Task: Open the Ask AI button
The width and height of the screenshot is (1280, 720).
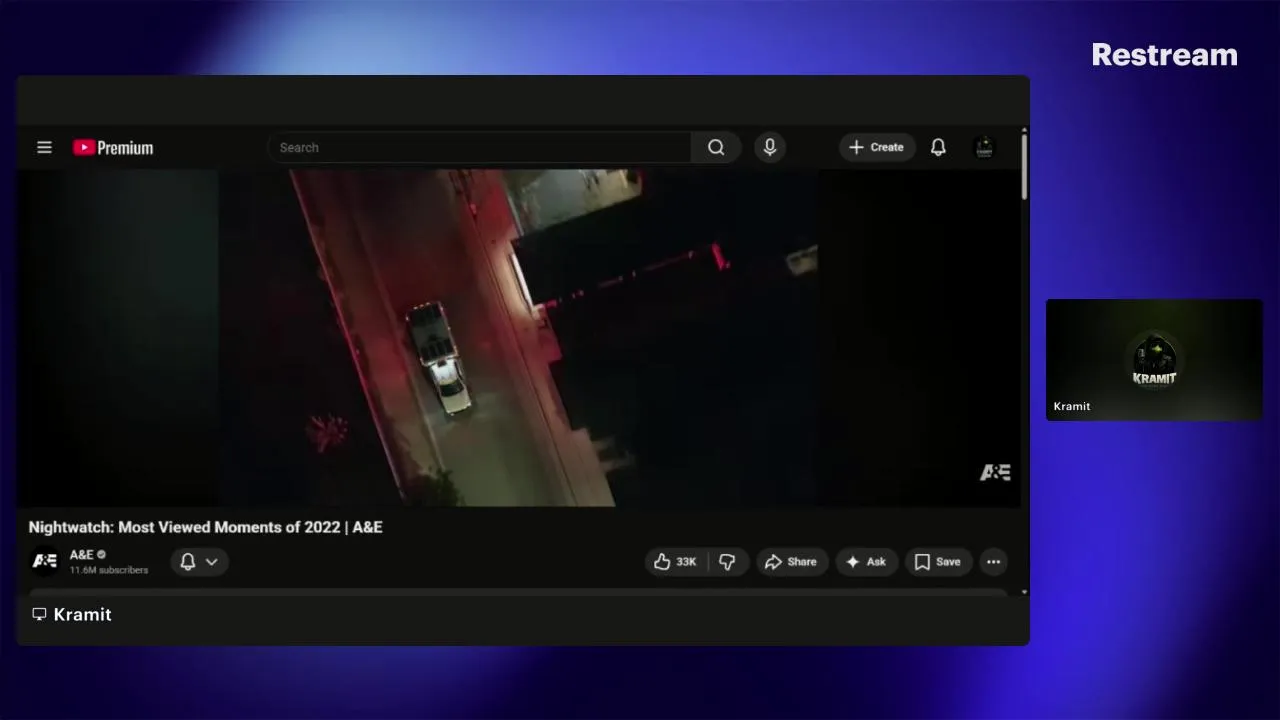Action: coord(867,562)
